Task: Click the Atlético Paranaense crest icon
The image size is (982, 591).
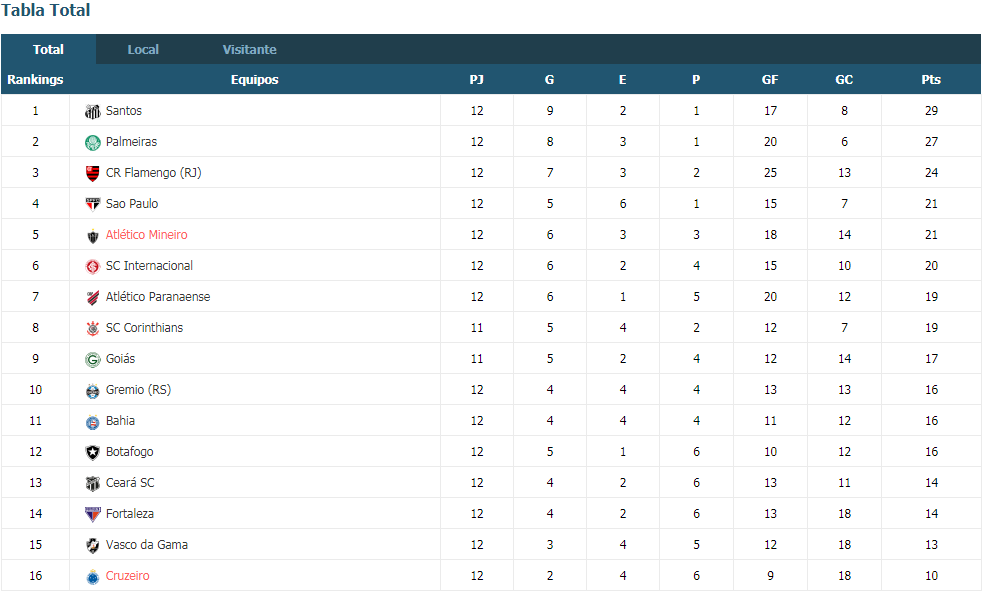Action: click(x=93, y=297)
